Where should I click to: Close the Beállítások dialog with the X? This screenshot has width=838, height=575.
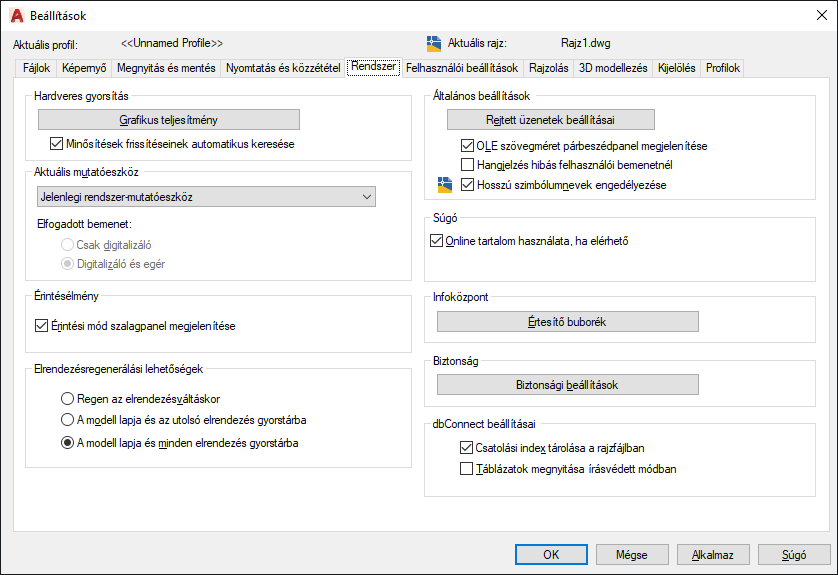[x=822, y=15]
